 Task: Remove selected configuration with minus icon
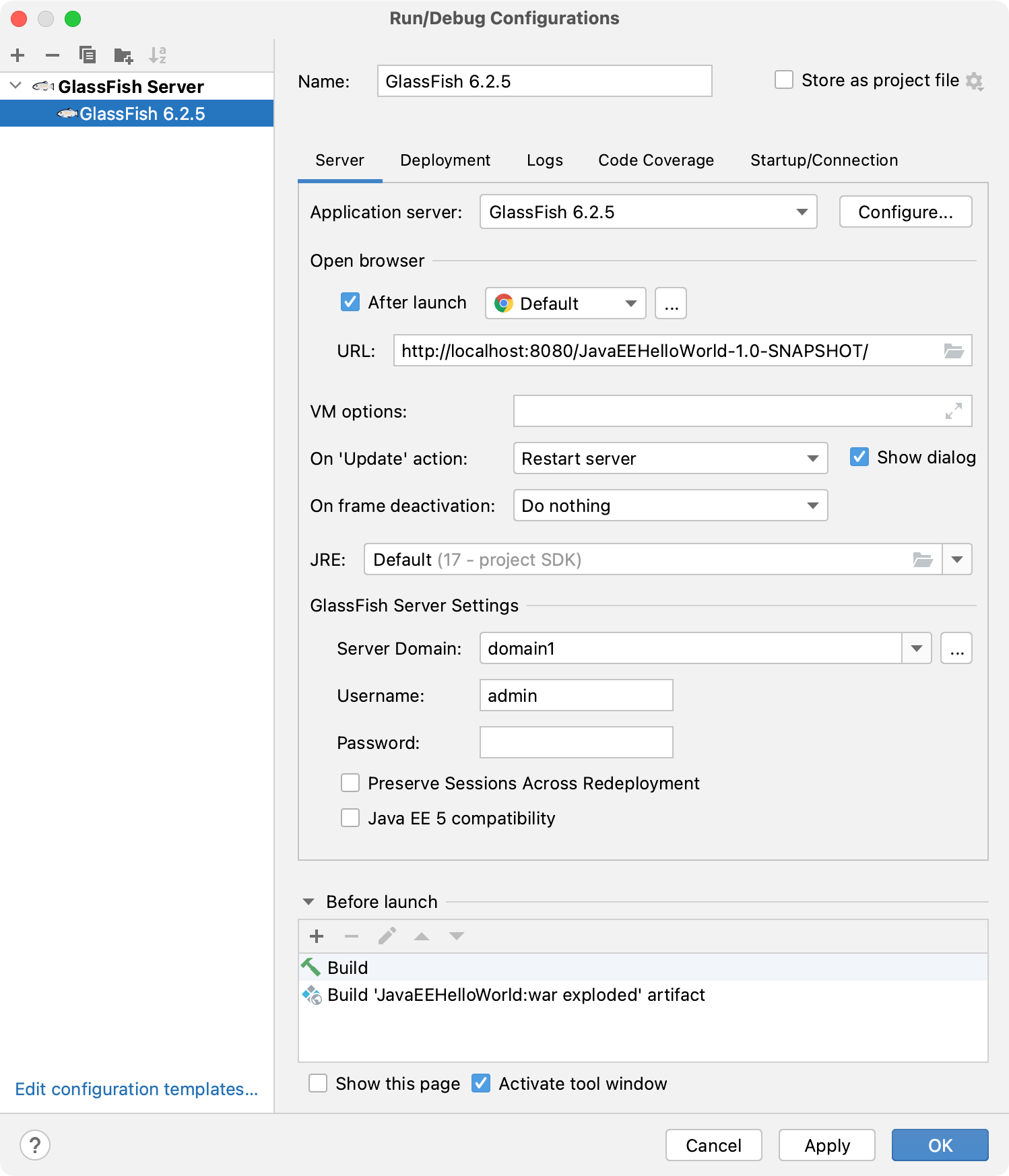click(x=53, y=55)
